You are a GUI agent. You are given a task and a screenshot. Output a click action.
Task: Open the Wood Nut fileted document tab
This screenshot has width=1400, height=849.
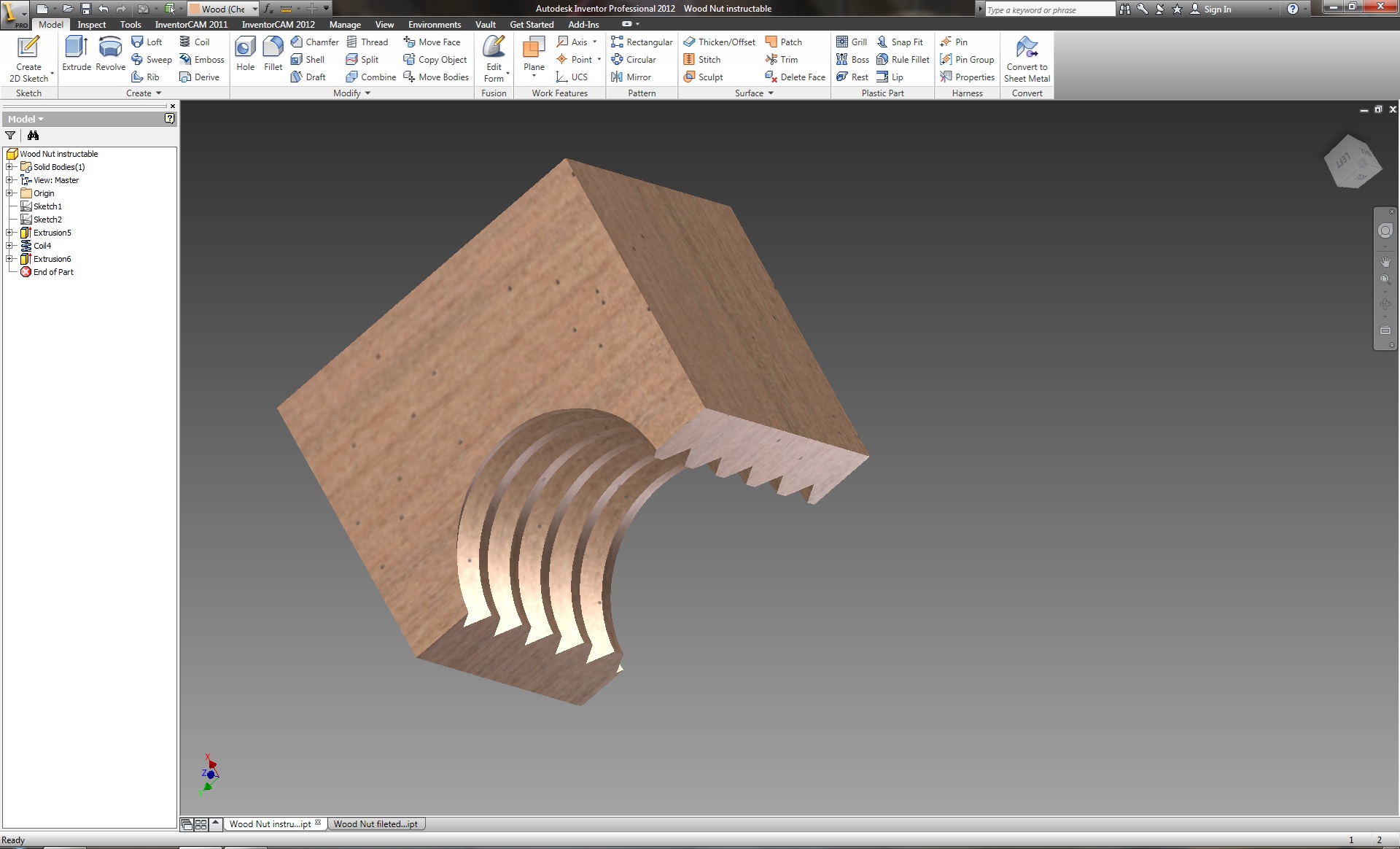(x=376, y=823)
